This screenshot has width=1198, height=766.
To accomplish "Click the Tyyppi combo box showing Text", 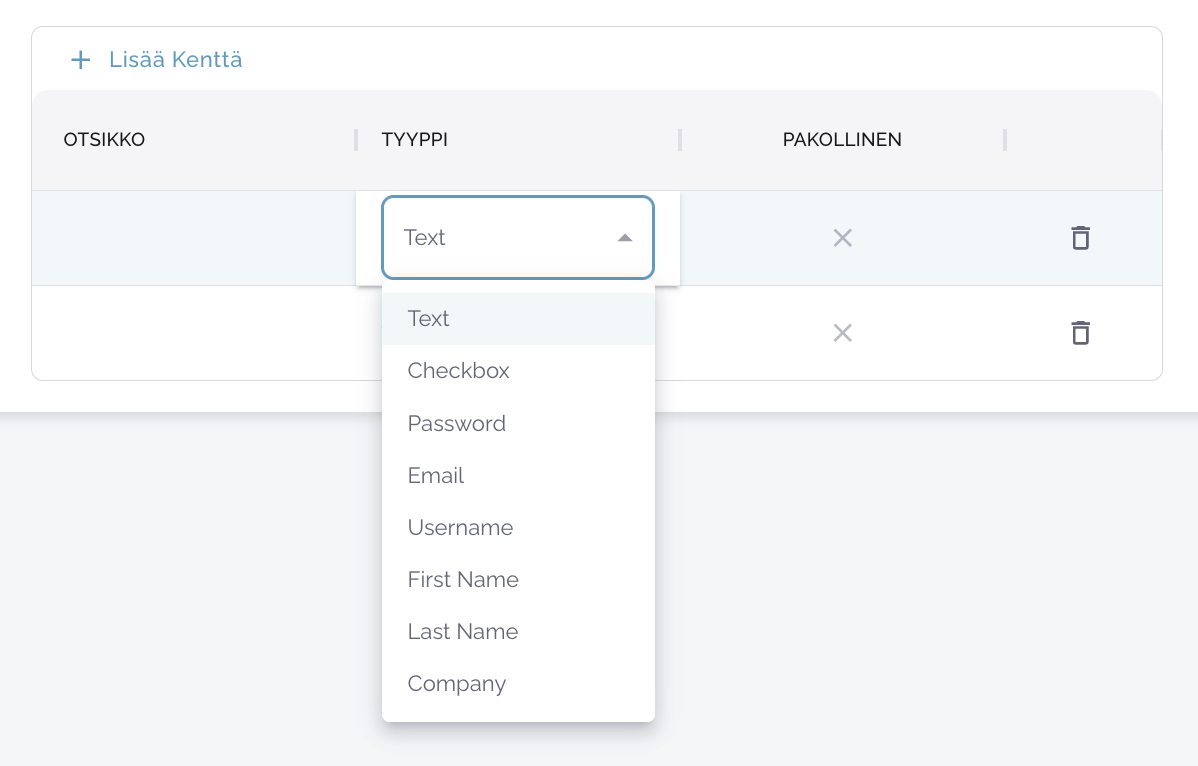I will coord(500,238).
